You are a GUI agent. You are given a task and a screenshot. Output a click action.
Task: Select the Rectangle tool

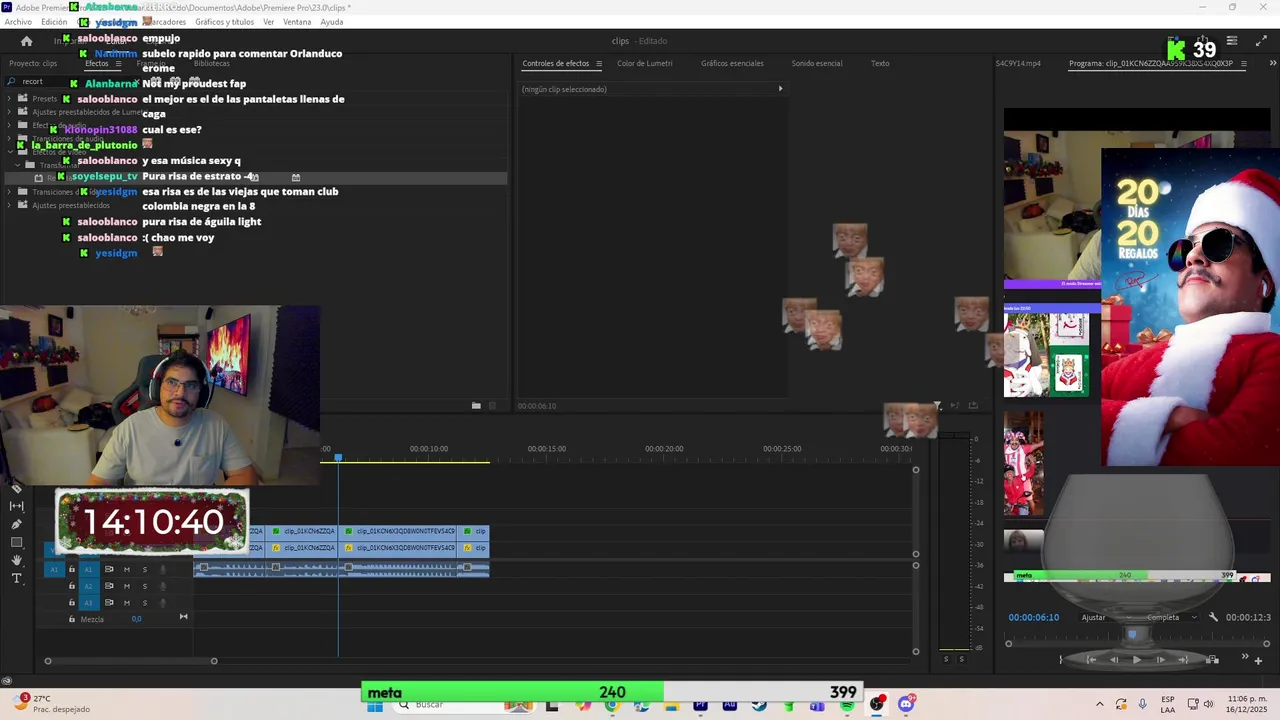(16, 542)
